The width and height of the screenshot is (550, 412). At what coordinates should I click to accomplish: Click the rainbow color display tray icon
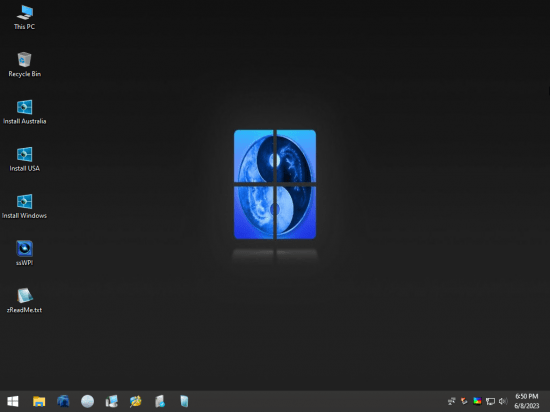(477, 401)
